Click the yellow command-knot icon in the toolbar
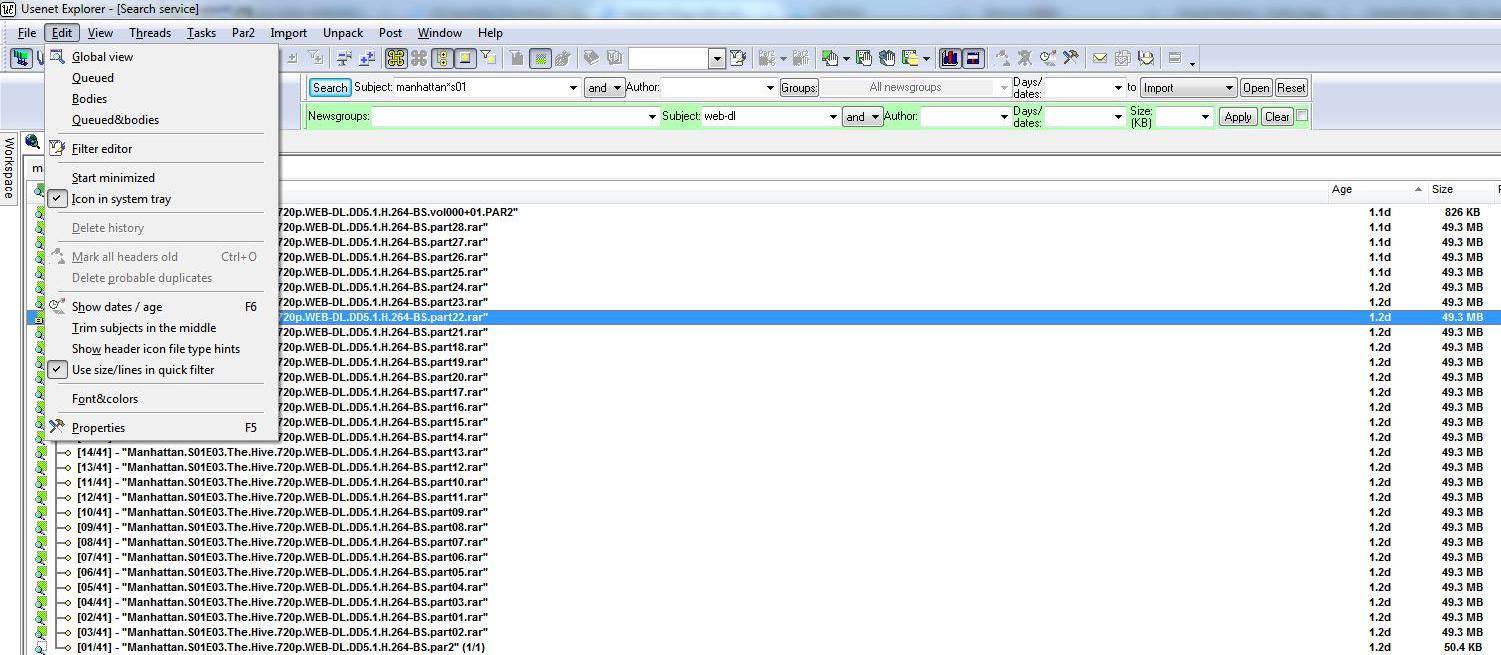The height and width of the screenshot is (655, 1501). click(395, 58)
